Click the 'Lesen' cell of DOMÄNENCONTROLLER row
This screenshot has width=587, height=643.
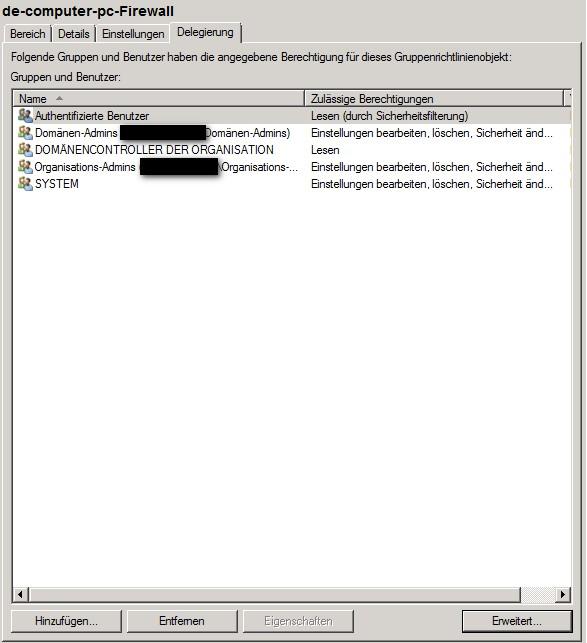pyautogui.click(x=325, y=150)
